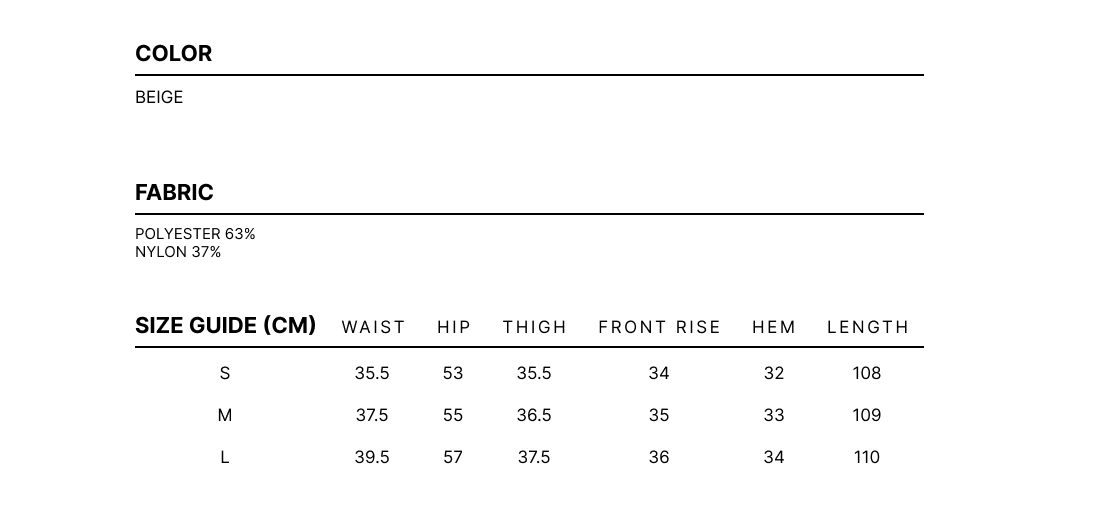Select the BEIGE color text
The image size is (1098, 524).
click(159, 97)
